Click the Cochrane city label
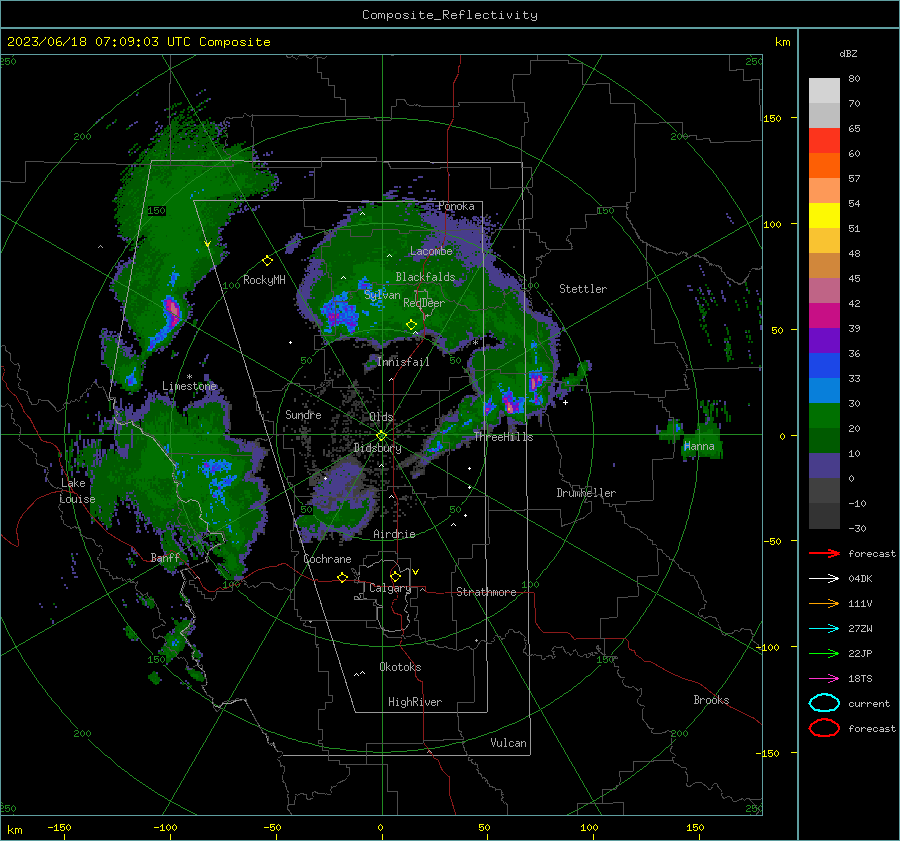 327,559
